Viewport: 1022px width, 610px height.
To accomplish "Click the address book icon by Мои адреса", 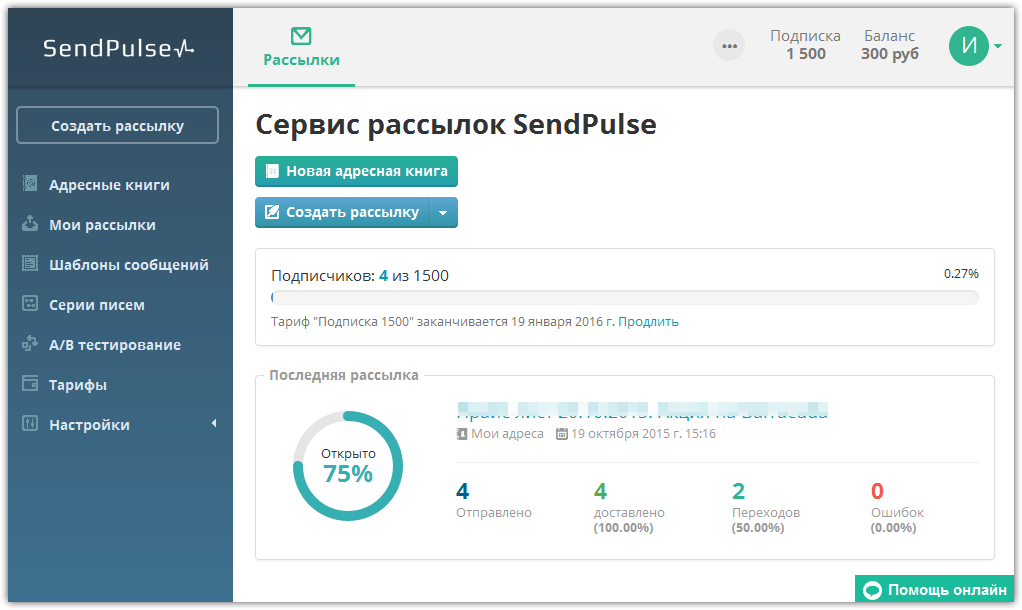I will coord(462,433).
